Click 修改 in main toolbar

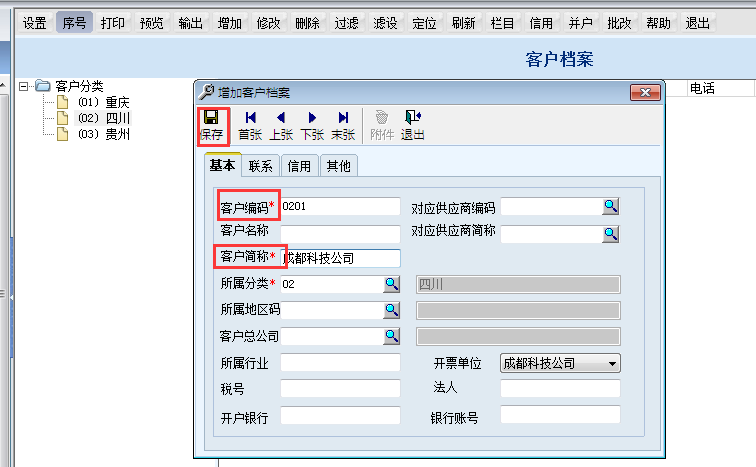269,23
